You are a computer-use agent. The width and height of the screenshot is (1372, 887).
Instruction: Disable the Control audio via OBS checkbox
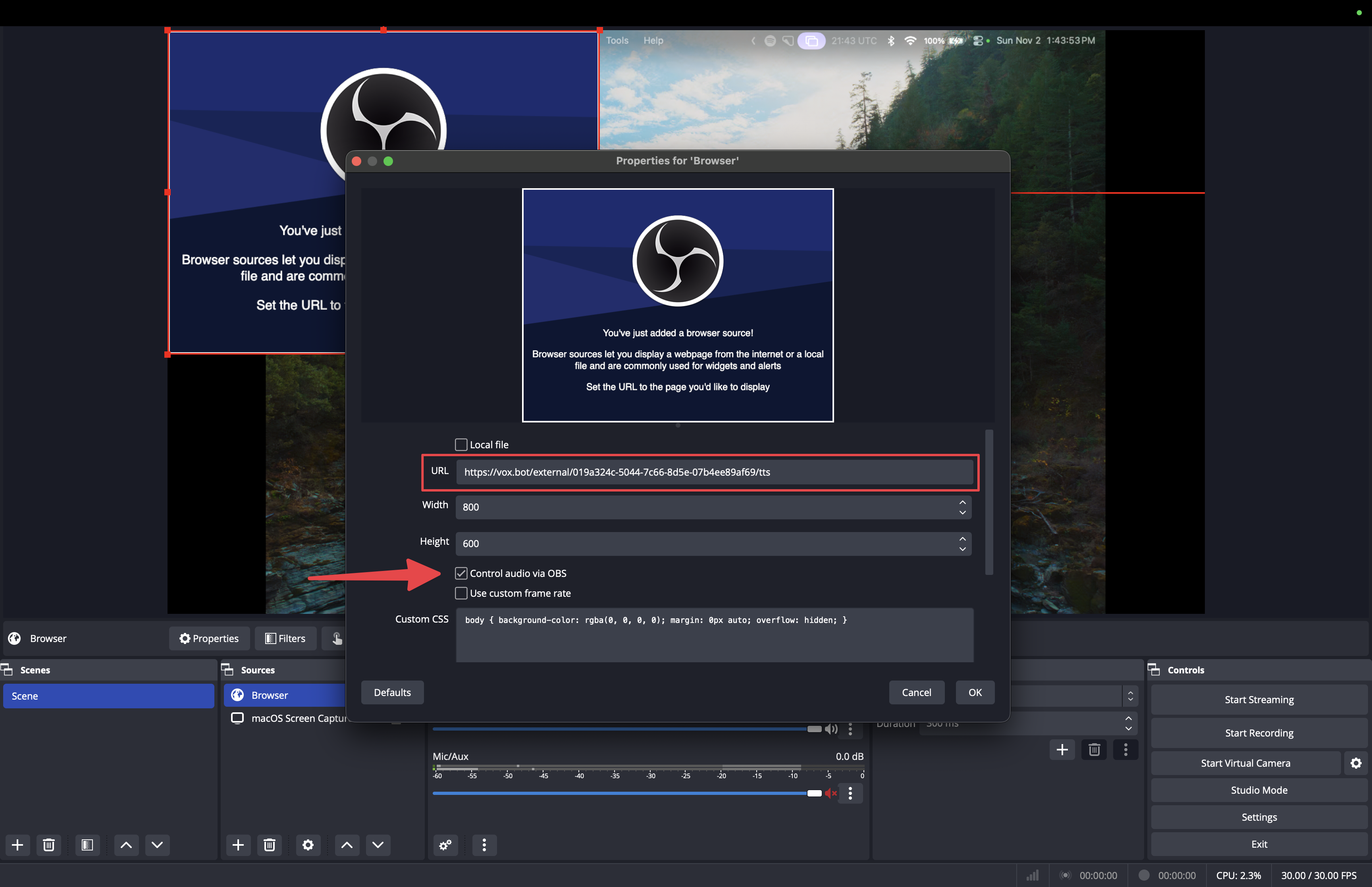461,573
